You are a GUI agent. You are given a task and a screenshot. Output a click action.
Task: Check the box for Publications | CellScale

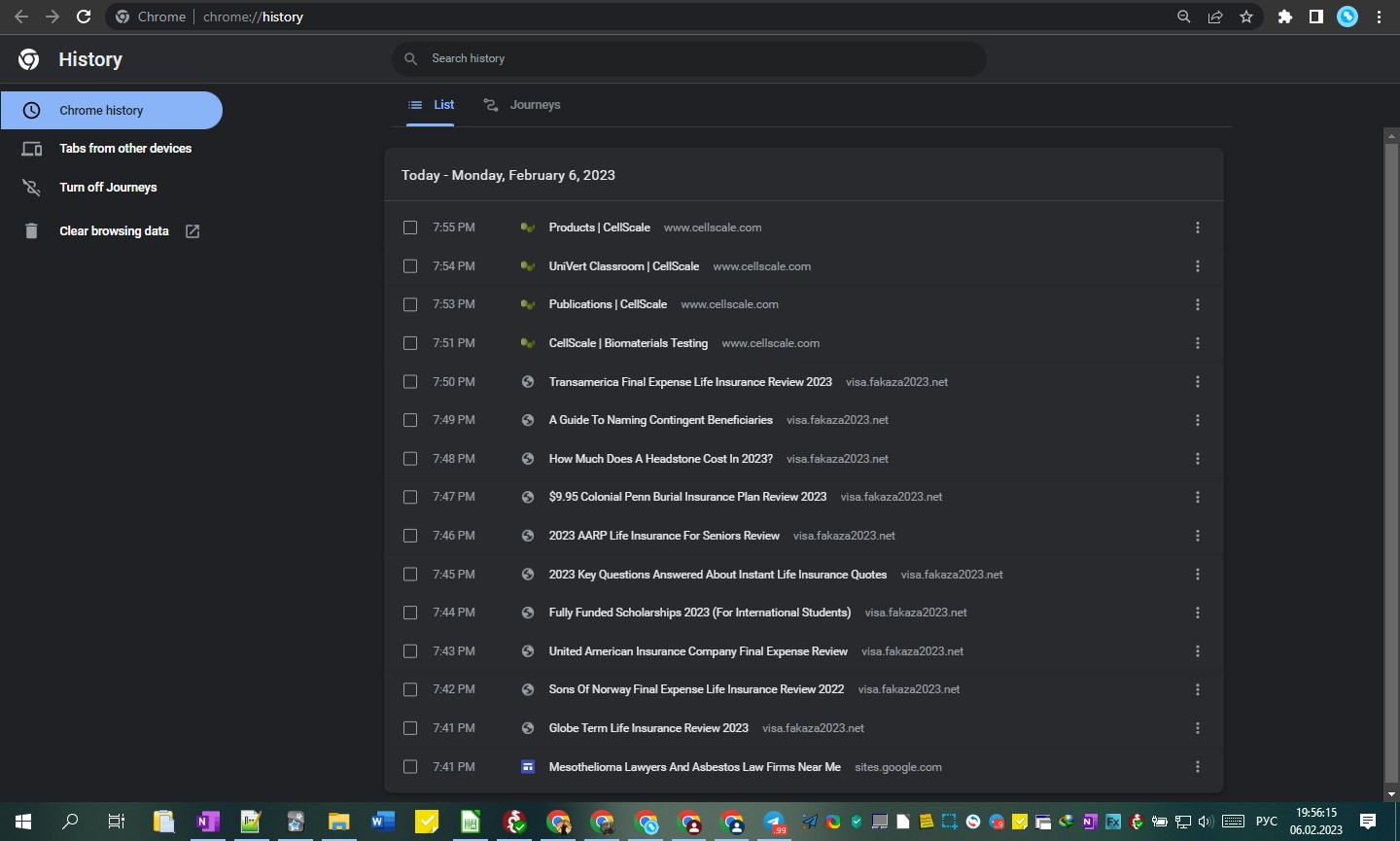(410, 304)
